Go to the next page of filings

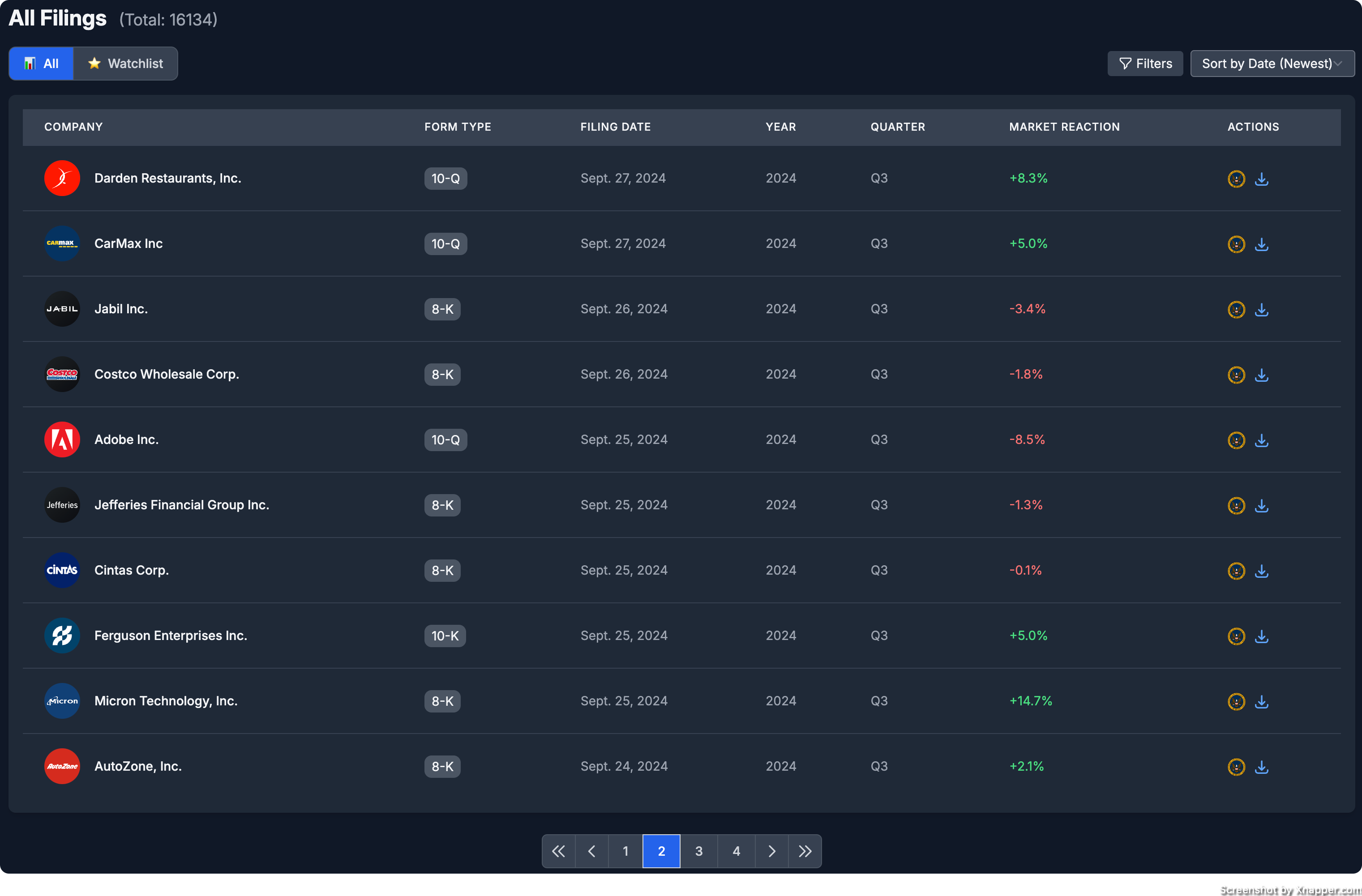click(772, 851)
